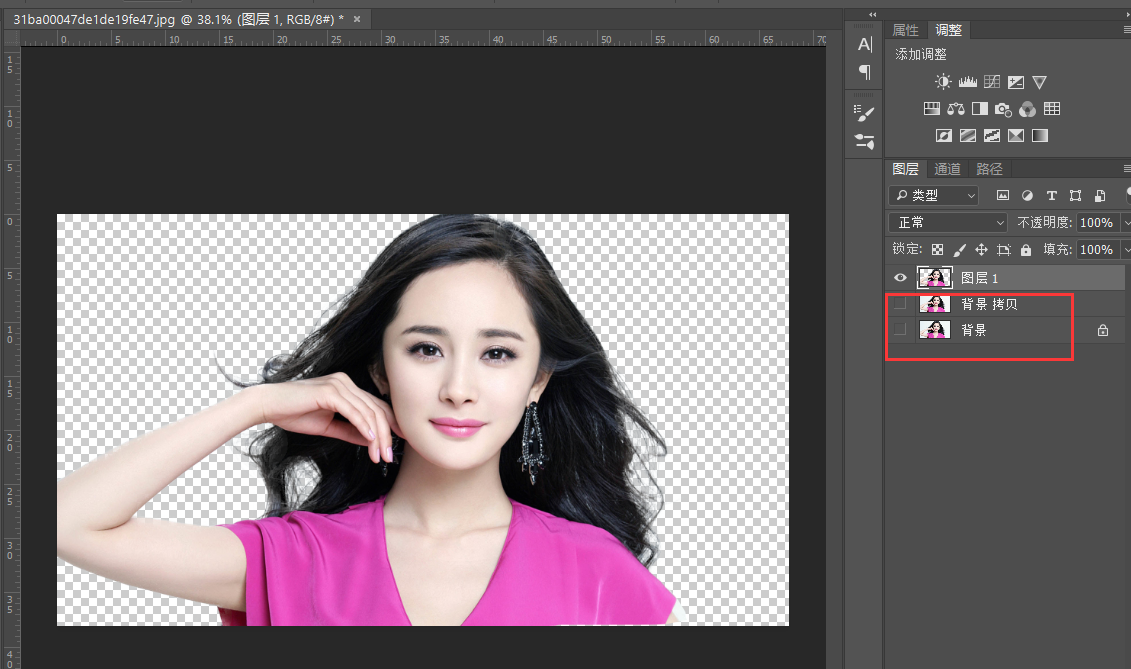Viewport: 1131px width, 669px height.
Task: Show the 背景 拷贝 layer
Action: 900,304
